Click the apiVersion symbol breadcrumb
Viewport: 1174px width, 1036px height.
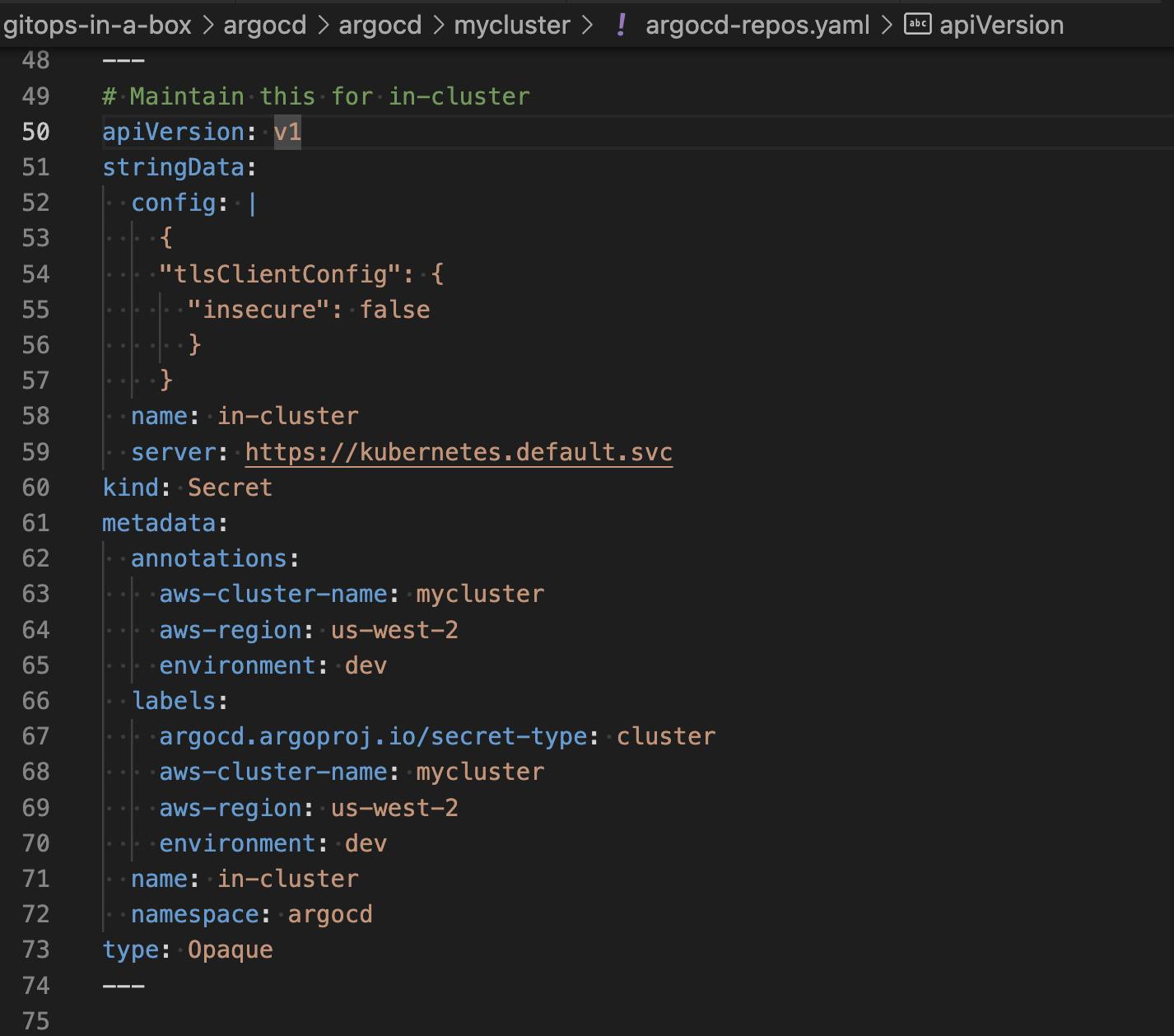(x=1001, y=26)
